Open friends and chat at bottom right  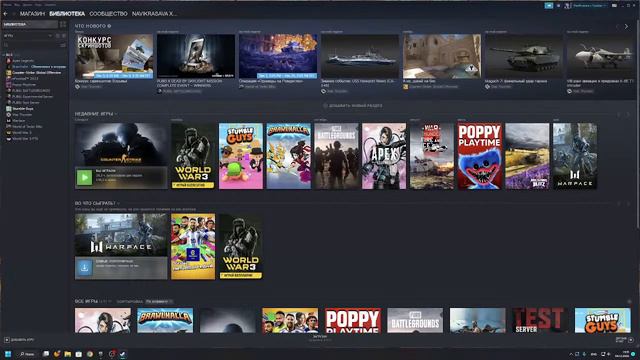pos(624,340)
